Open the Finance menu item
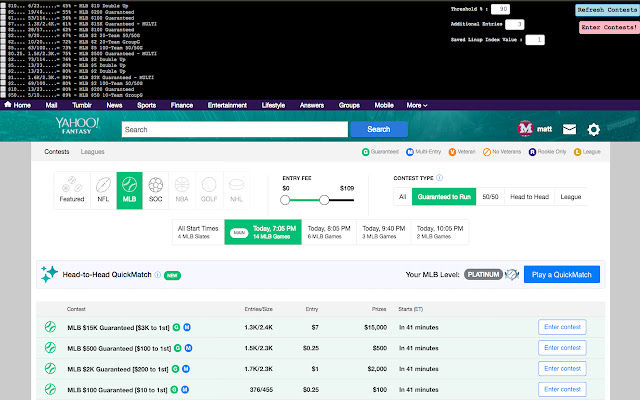 click(182, 105)
